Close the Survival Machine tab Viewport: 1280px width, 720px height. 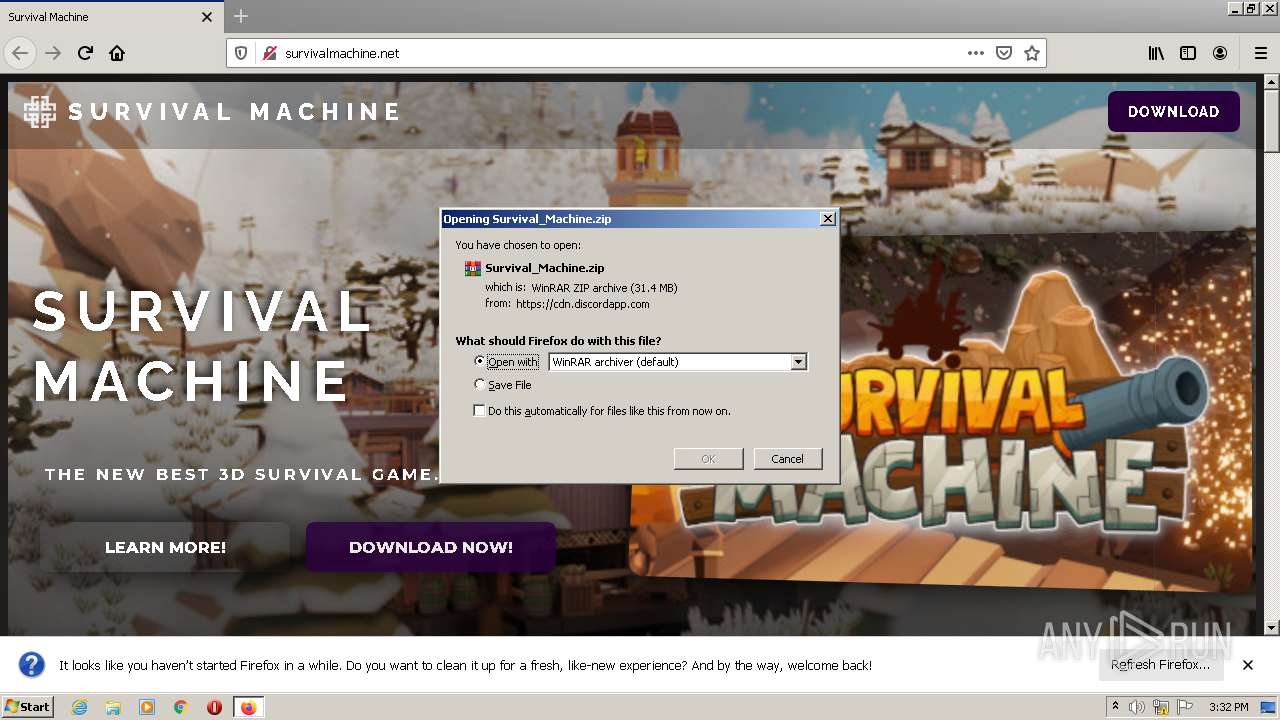coord(207,17)
